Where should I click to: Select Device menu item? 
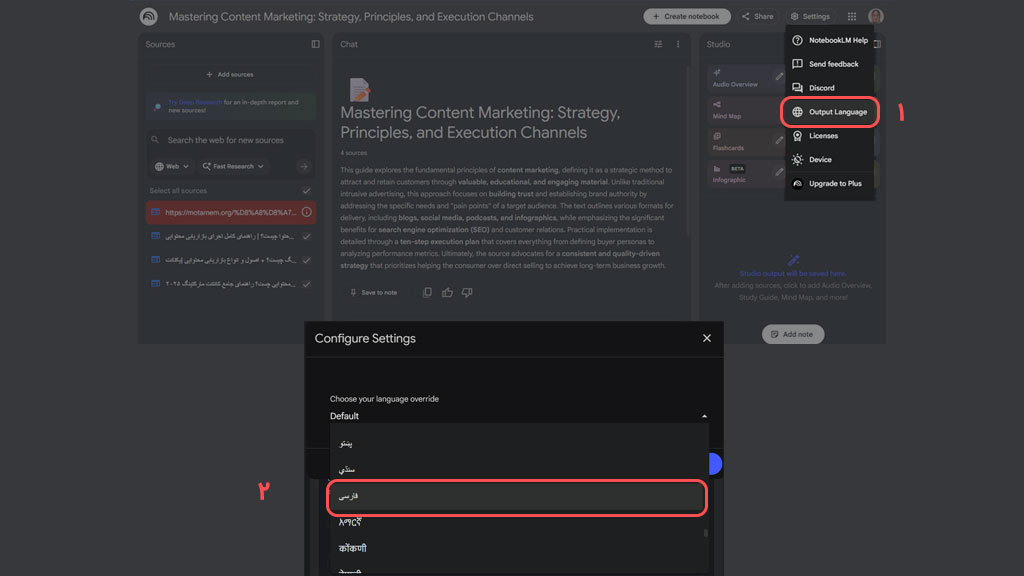tap(829, 160)
